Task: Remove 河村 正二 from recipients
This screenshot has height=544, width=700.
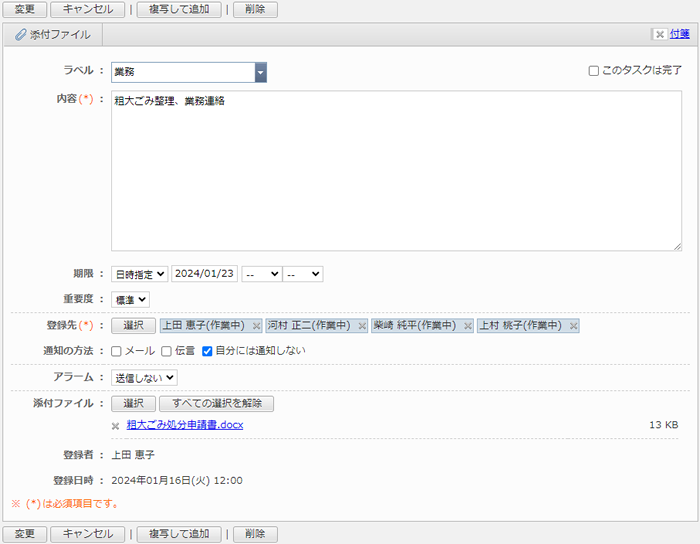Action: [362, 326]
